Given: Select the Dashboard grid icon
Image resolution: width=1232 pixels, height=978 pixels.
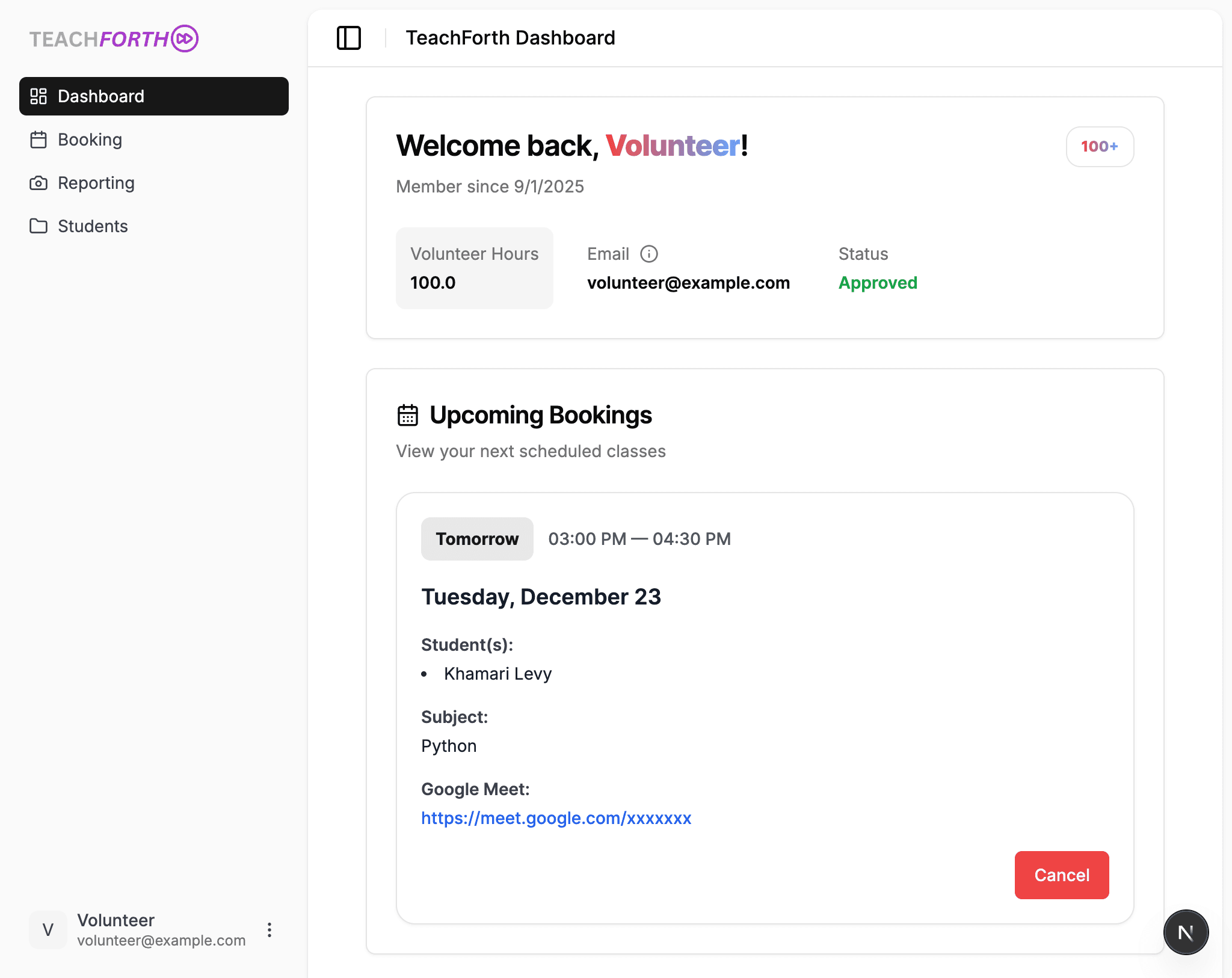Looking at the screenshot, I should tap(39, 96).
